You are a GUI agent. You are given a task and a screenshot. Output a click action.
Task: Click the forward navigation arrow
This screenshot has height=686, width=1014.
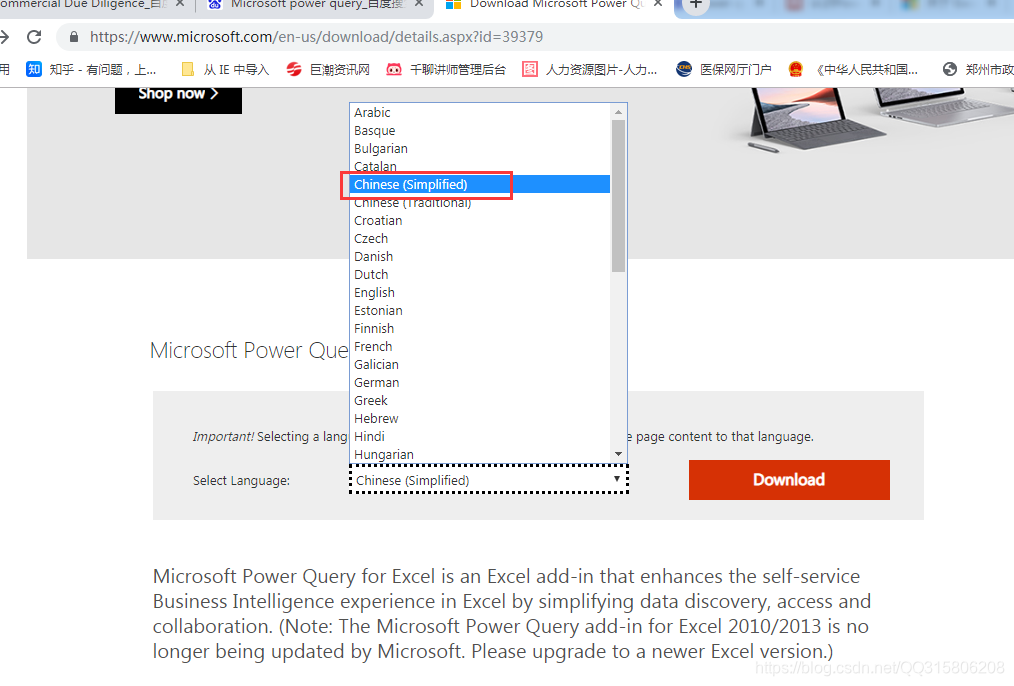point(5,37)
